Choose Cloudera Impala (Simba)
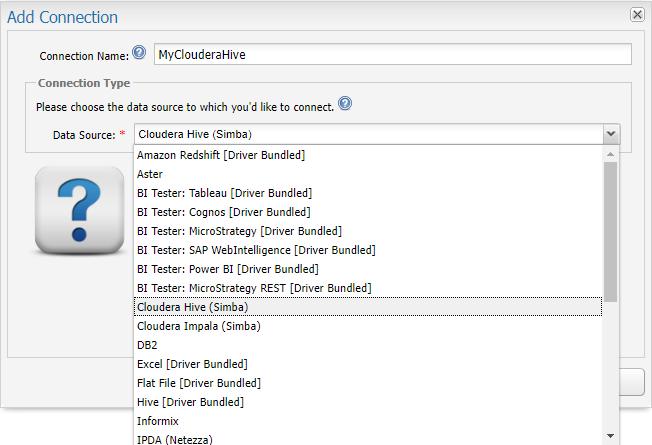652x445 pixels. (x=368, y=326)
